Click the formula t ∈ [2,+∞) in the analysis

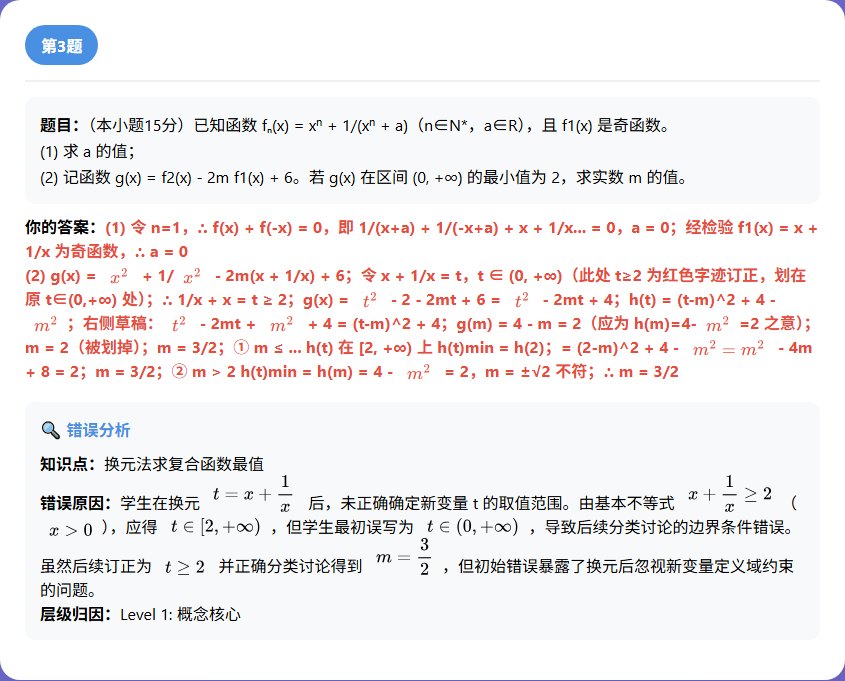216,526
